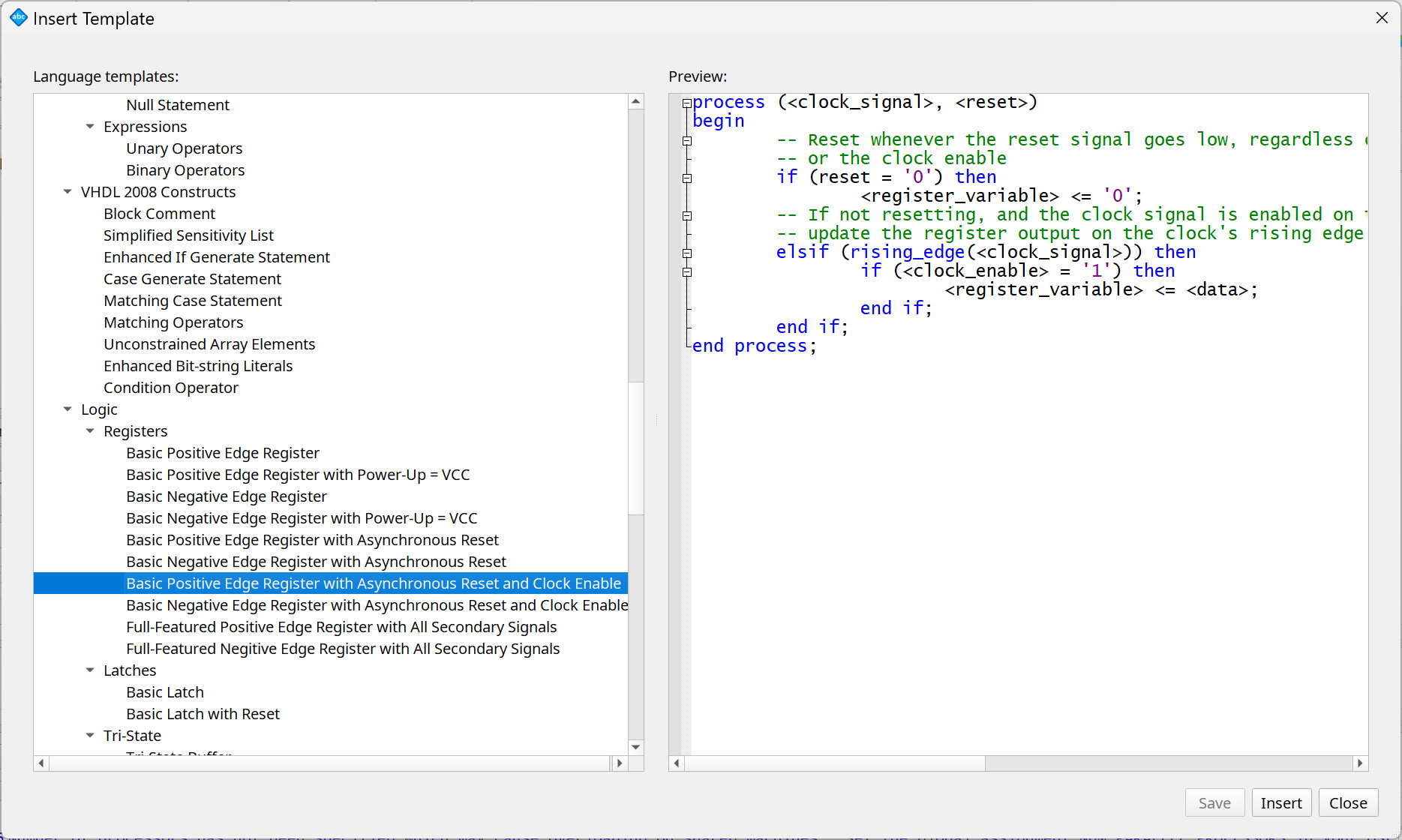
Task: Collapse the VHDL 2008 Constructs section
Action: coord(68,192)
